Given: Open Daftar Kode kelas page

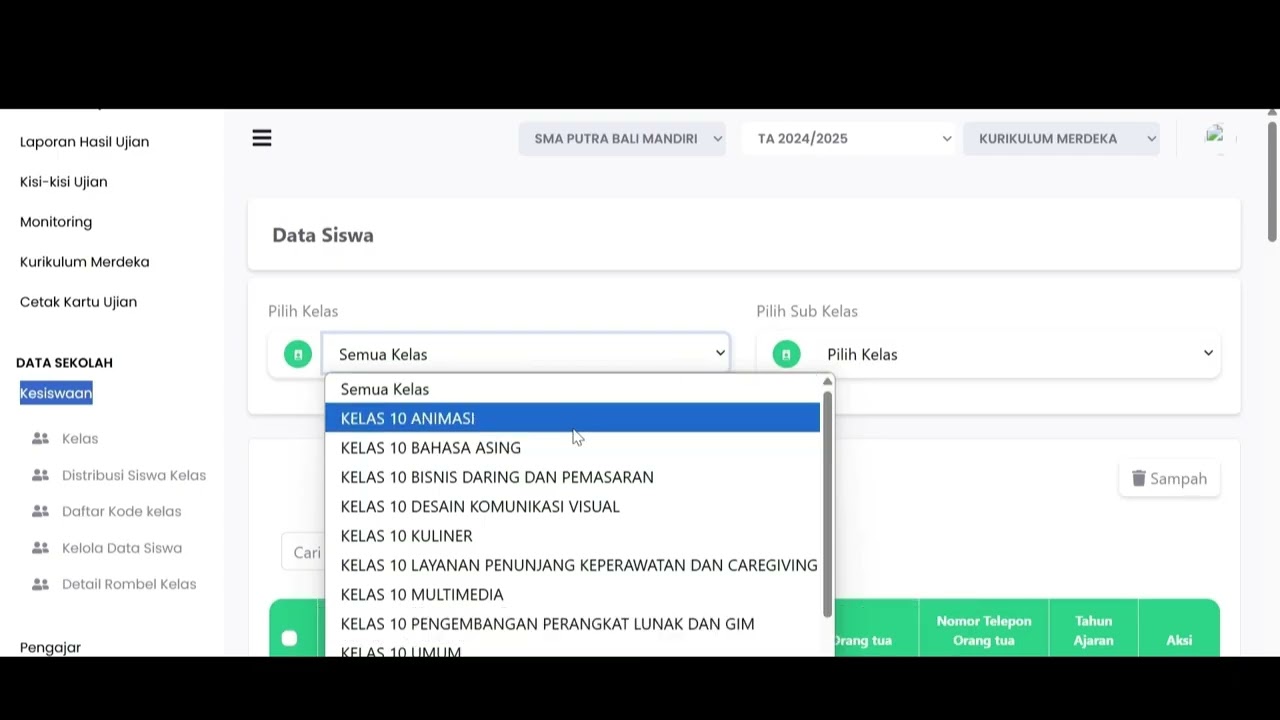Looking at the screenshot, I should click(122, 511).
